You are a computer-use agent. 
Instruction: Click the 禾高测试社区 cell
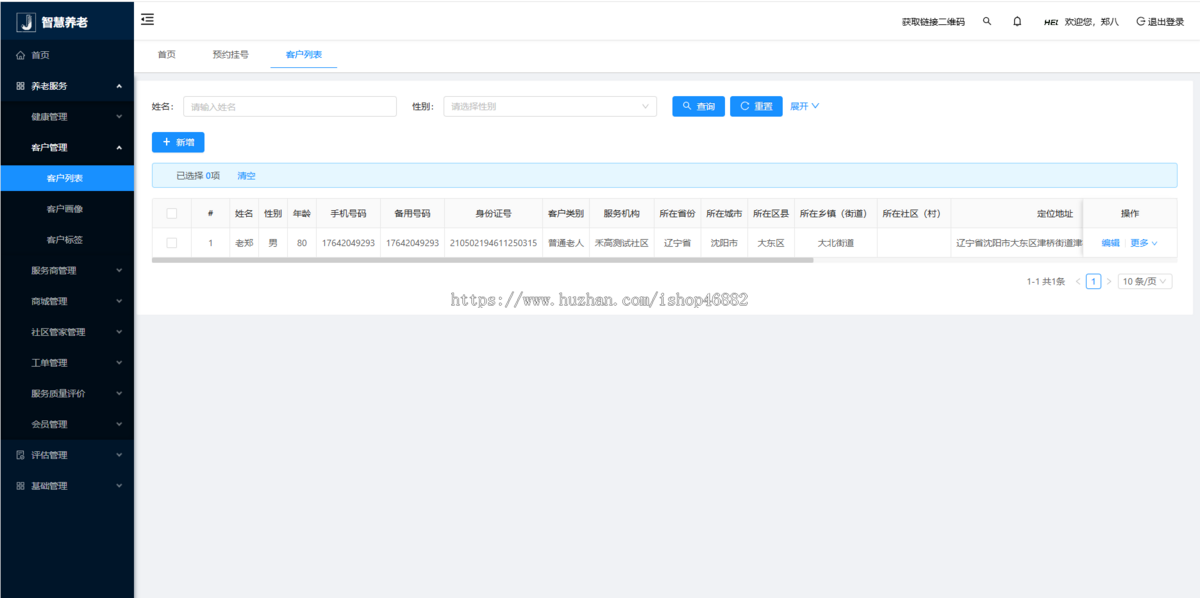(x=621, y=243)
